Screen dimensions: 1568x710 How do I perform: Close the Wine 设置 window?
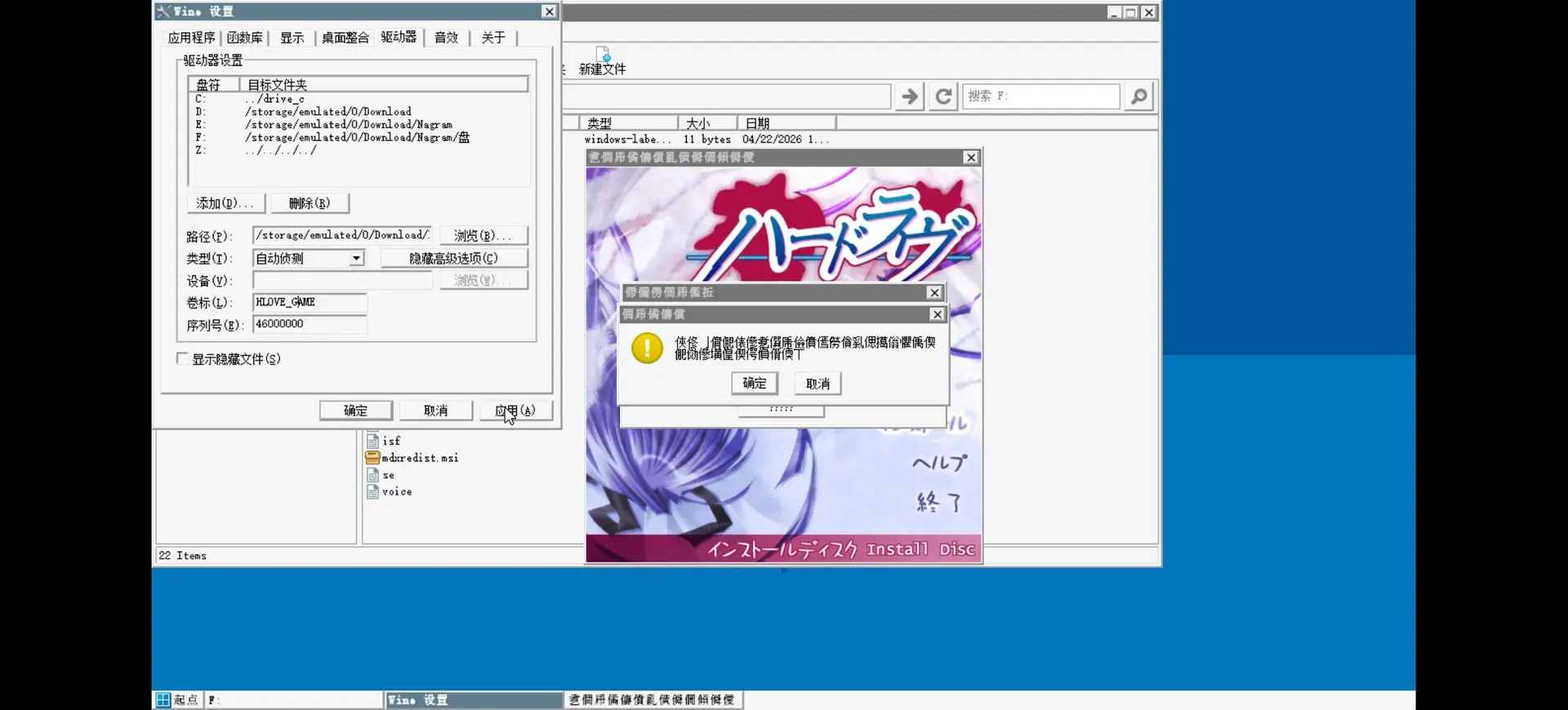[549, 11]
